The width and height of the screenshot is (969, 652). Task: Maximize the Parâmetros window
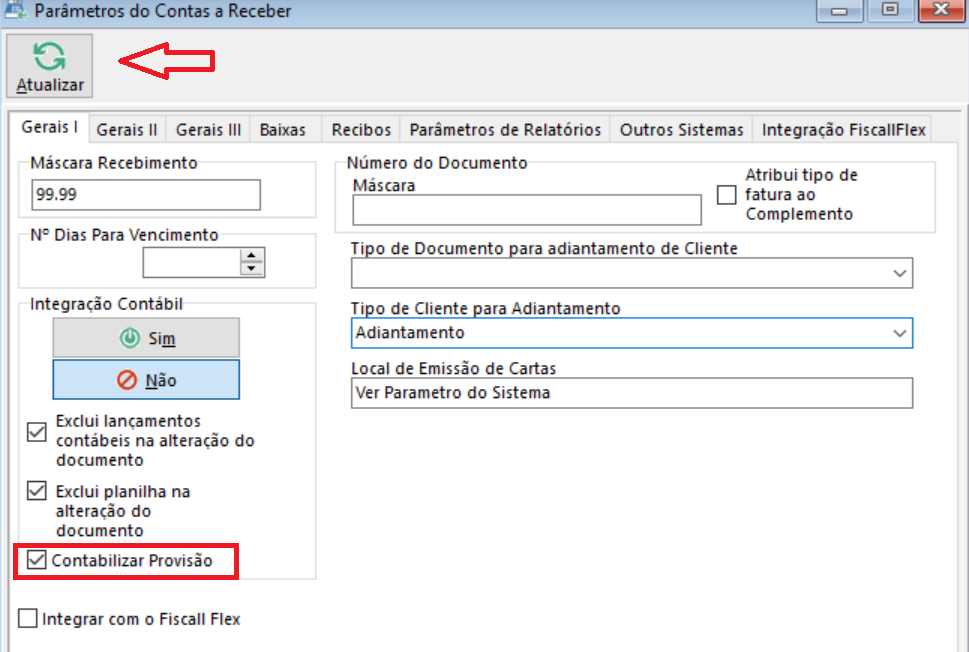(x=890, y=10)
